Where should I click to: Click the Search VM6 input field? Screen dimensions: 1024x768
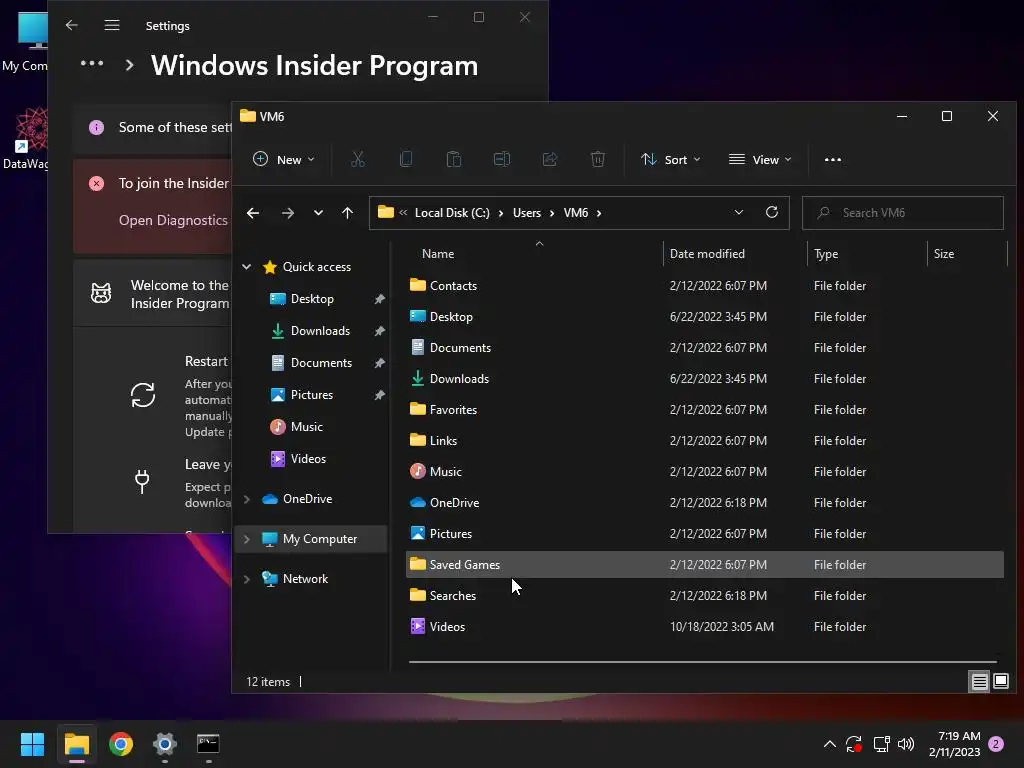click(x=903, y=213)
